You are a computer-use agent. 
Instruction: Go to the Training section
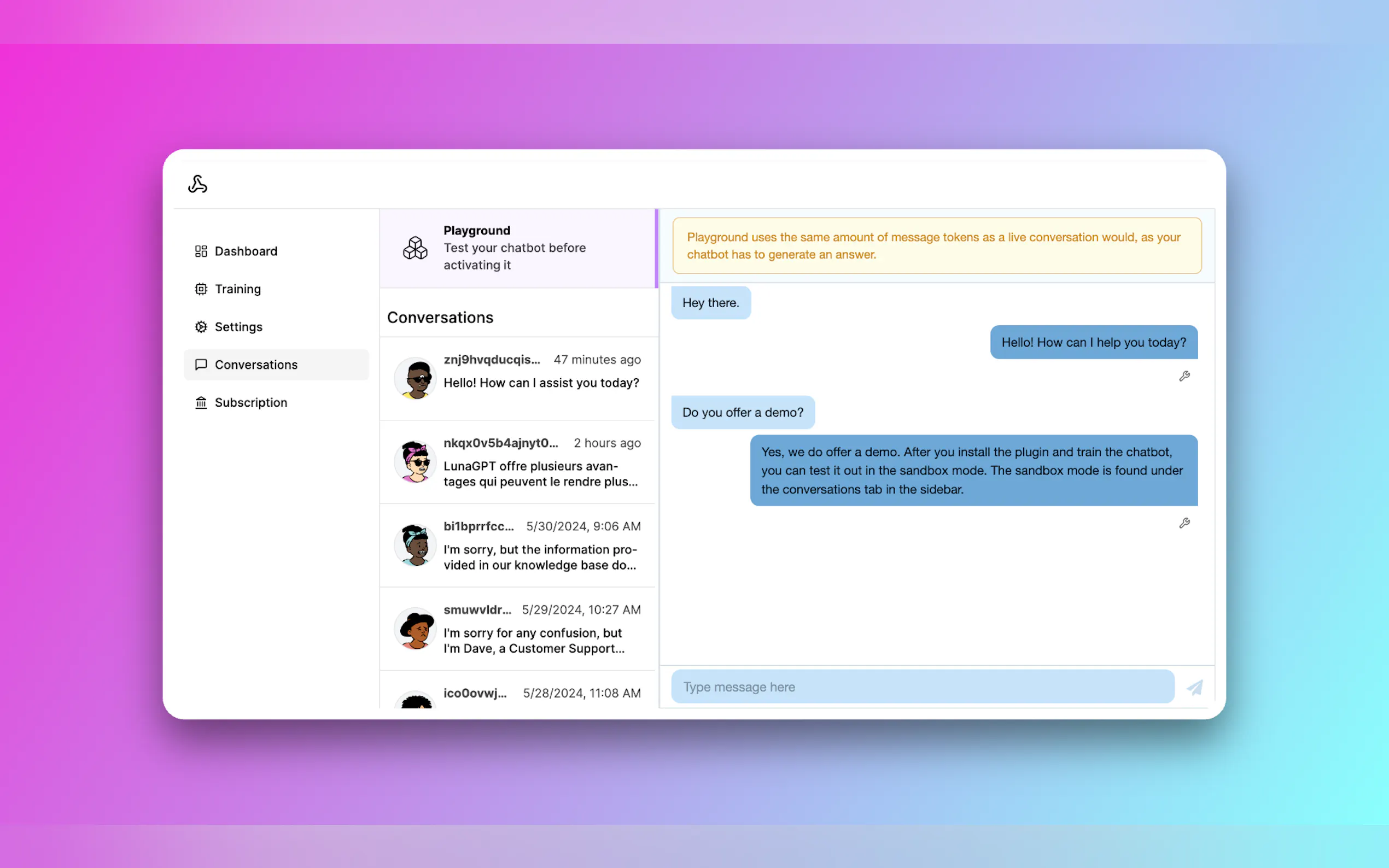[238, 289]
